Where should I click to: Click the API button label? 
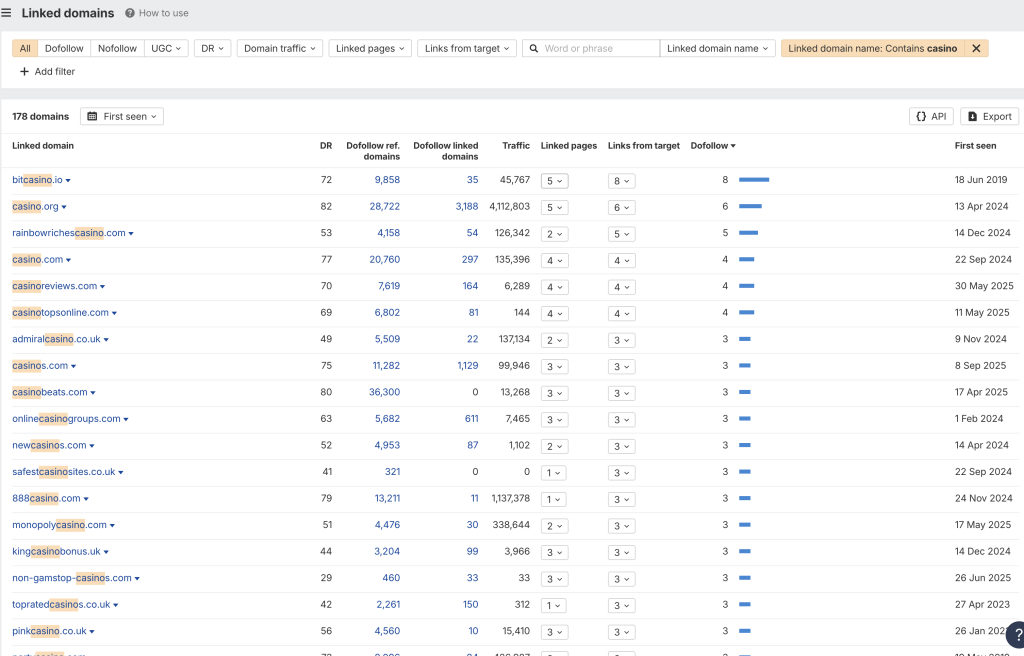pos(938,116)
